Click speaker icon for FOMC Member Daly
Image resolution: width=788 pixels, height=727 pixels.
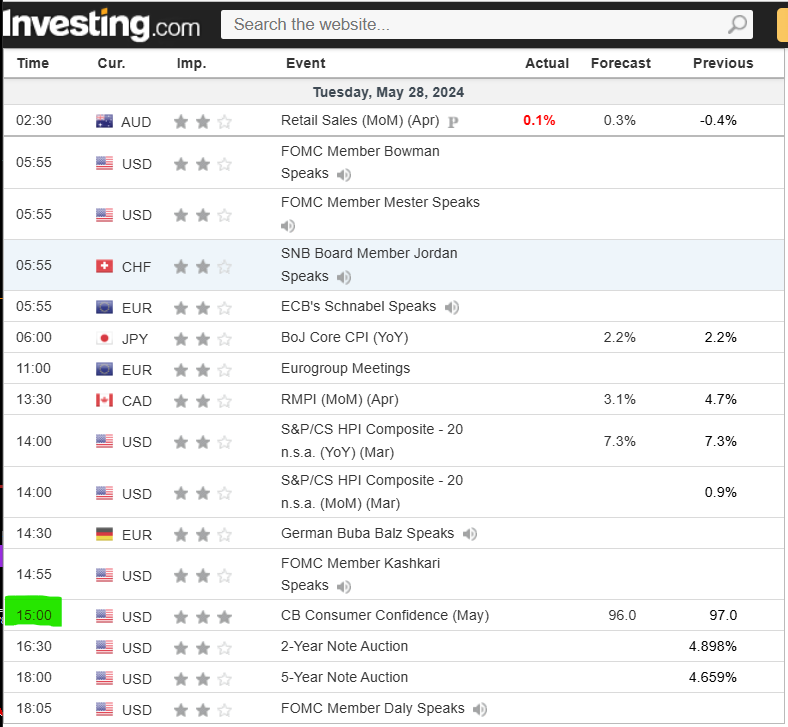coord(480,709)
